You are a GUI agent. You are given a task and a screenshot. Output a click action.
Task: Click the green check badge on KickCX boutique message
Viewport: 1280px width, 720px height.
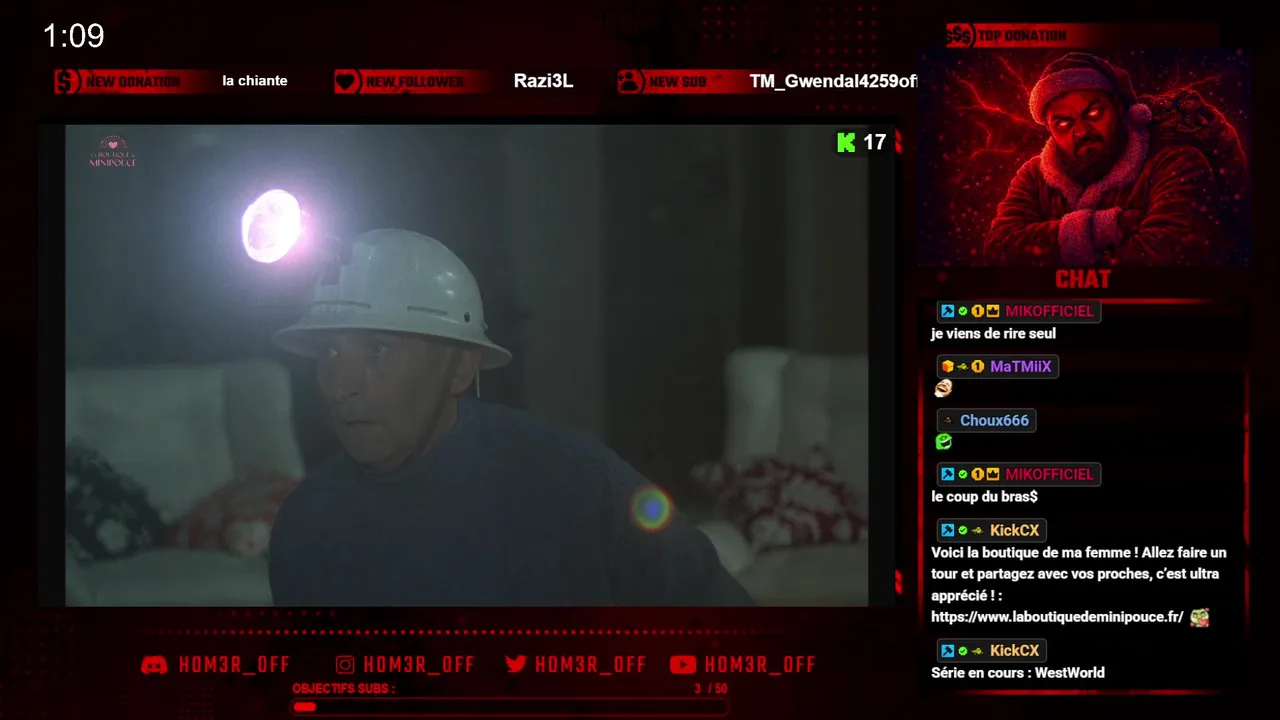pos(962,530)
